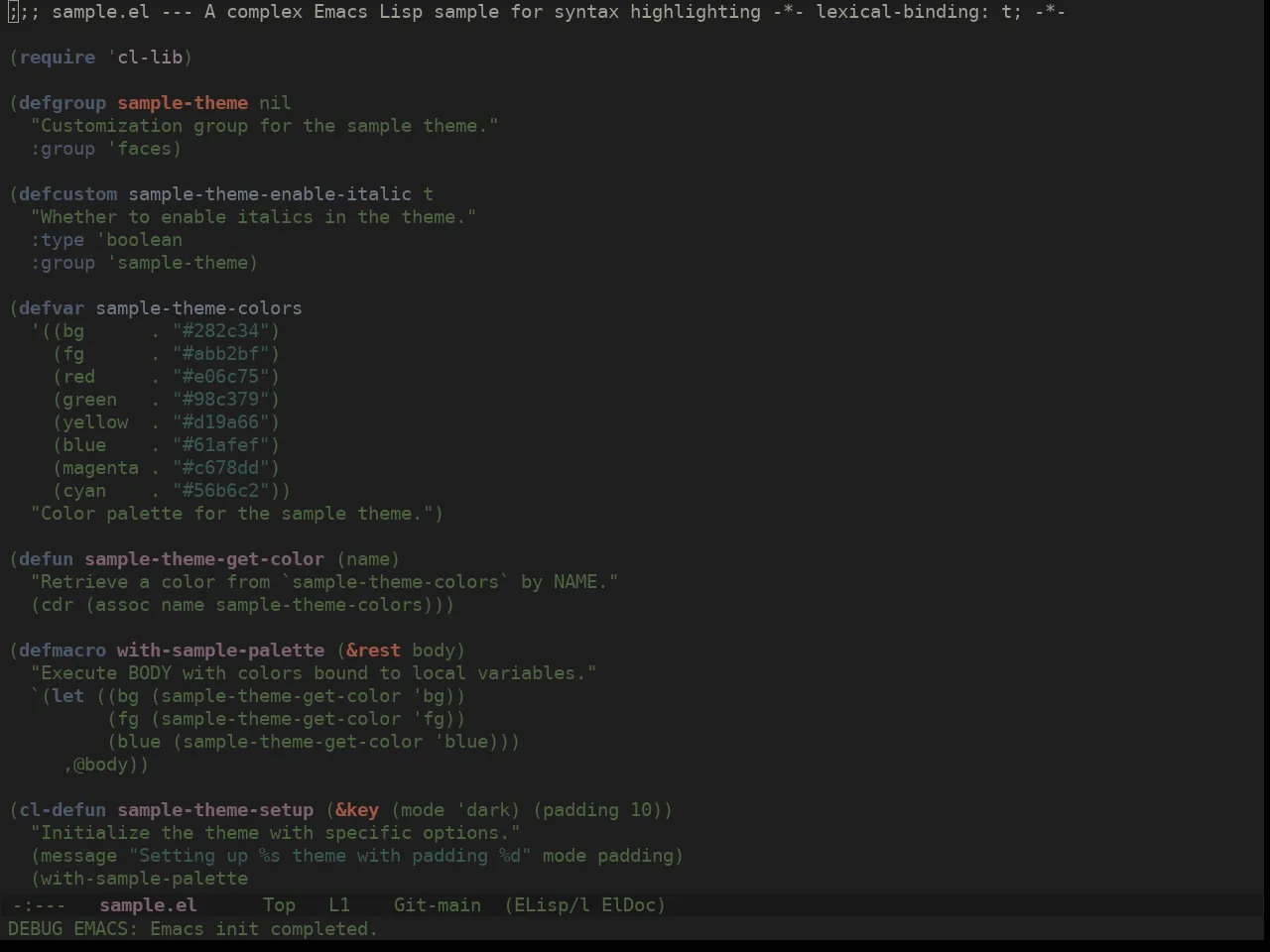Click the defun keyword
This screenshot has width=1270, height=952.
(x=47, y=559)
